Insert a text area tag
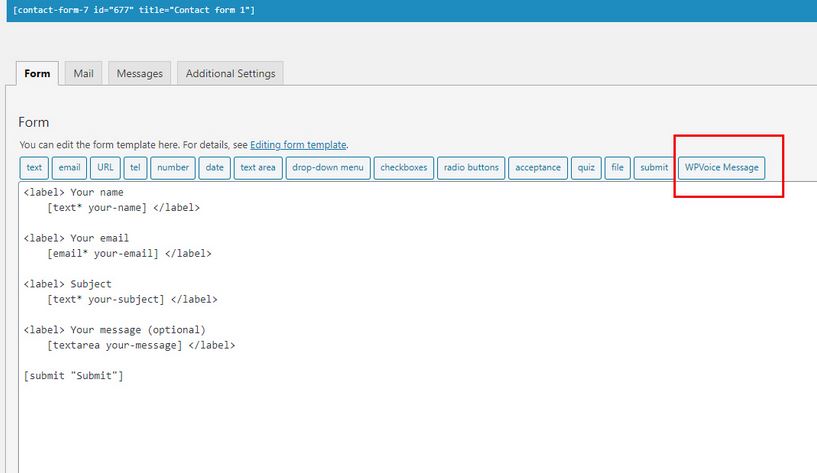Viewport: 817px width, 473px height. coord(258,168)
